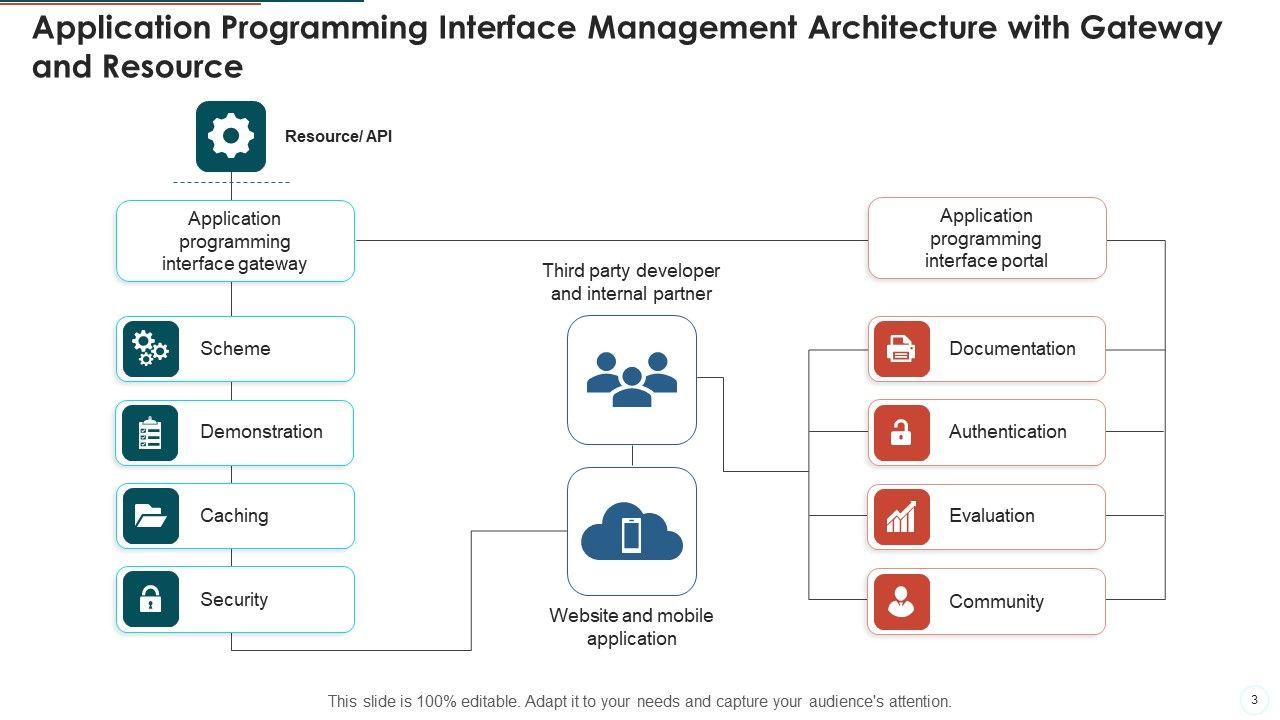
Task: Select the Caching folder icon
Action: 150,516
